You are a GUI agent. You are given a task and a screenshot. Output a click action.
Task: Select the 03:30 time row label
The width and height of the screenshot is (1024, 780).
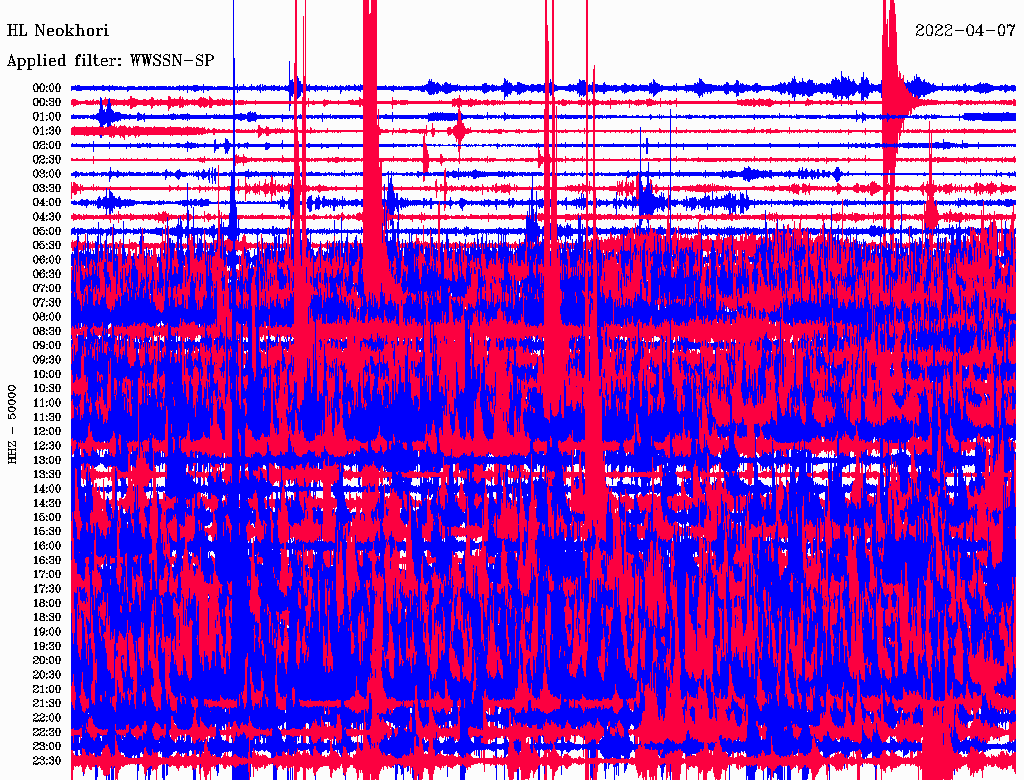tap(47, 188)
